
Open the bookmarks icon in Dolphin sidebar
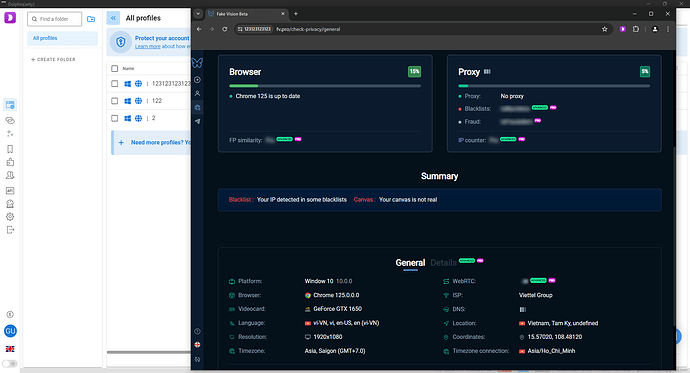(10, 149)
